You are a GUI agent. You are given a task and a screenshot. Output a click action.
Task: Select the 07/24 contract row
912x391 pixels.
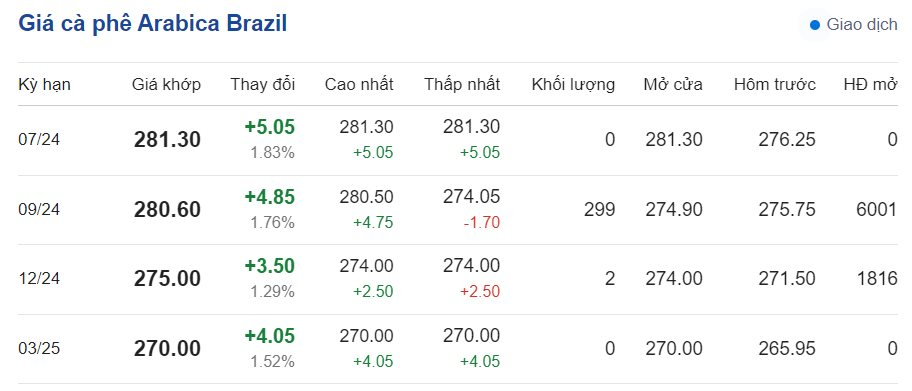pyautogui.click(x=458, y=140)
